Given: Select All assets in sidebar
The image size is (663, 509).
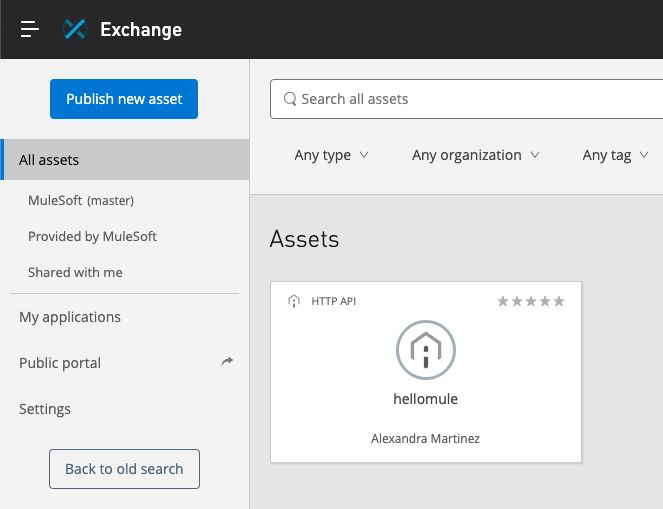Looking at the screenshot, I should pos(49,160).
